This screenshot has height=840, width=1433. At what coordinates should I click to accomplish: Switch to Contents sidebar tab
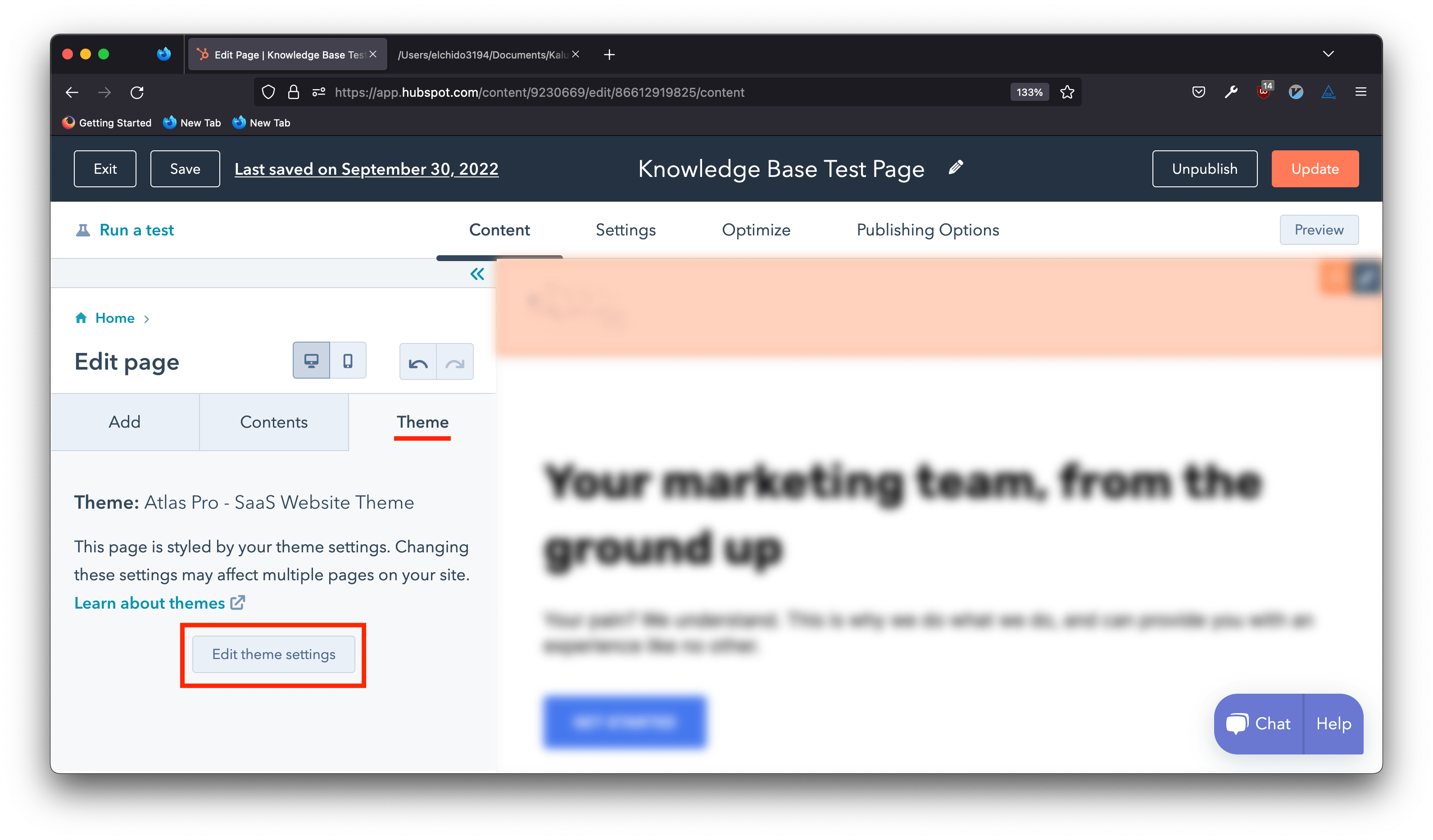(273, 422)
